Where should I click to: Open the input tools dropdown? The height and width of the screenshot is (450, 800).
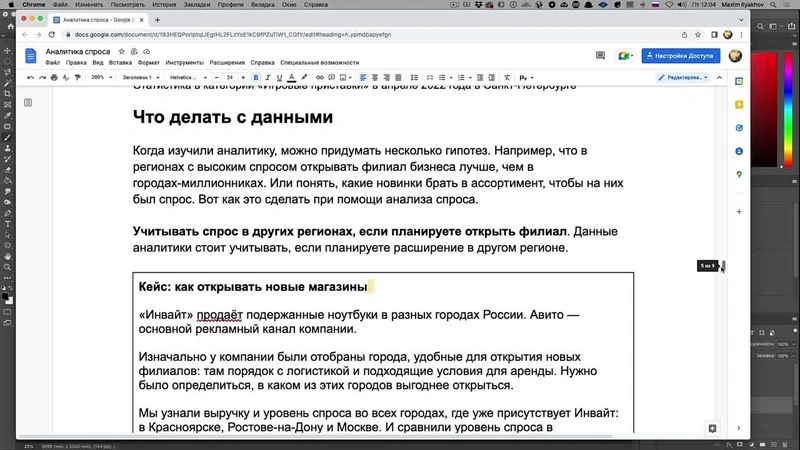pos(526,78)
